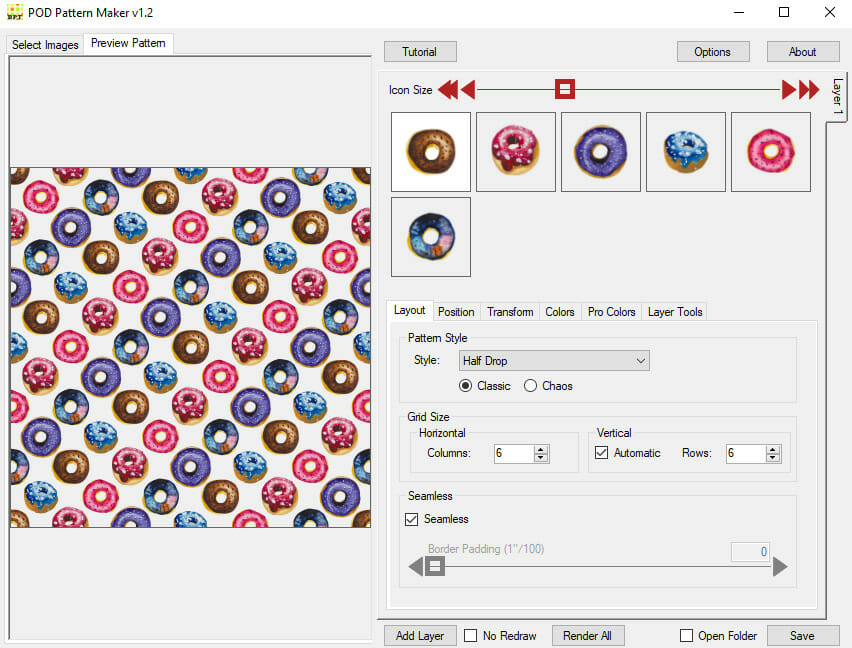852x648 pixels.
Task: Minimize the POD Pattern Maker window
Action: [738, 12]
